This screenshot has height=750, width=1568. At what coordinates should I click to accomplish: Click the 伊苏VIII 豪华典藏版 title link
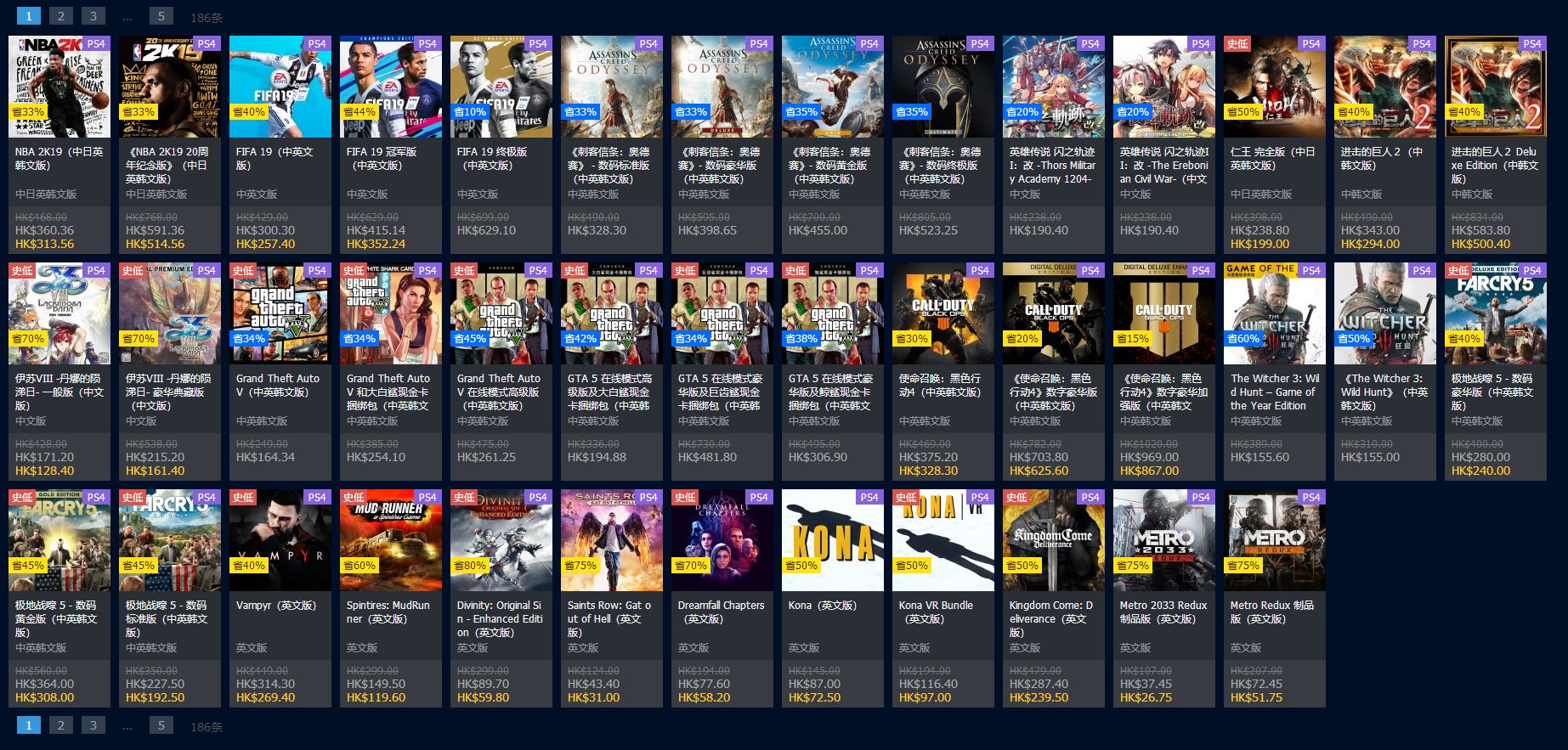point(168,392)
